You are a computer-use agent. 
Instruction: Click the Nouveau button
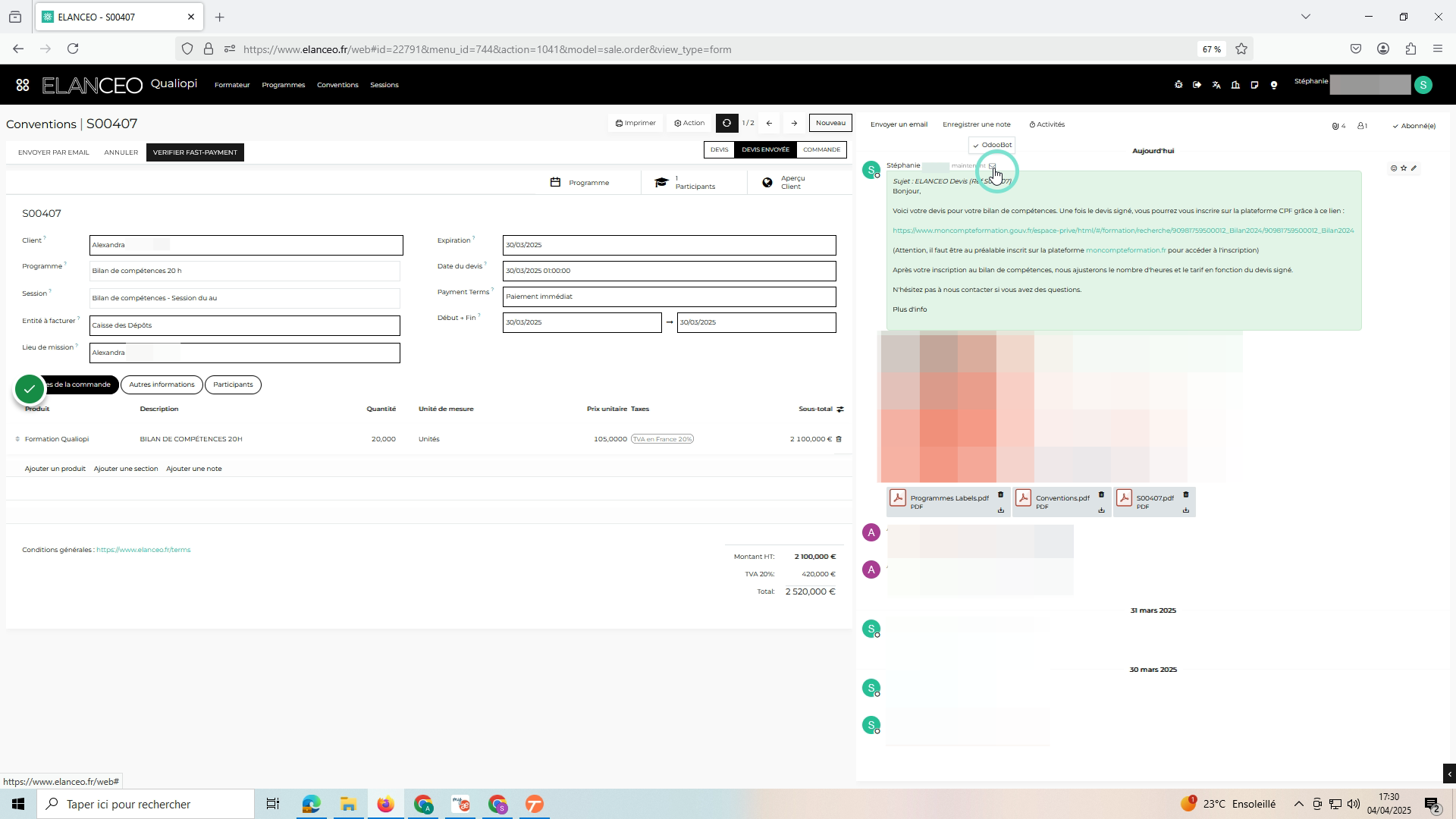tap(830, 123)
